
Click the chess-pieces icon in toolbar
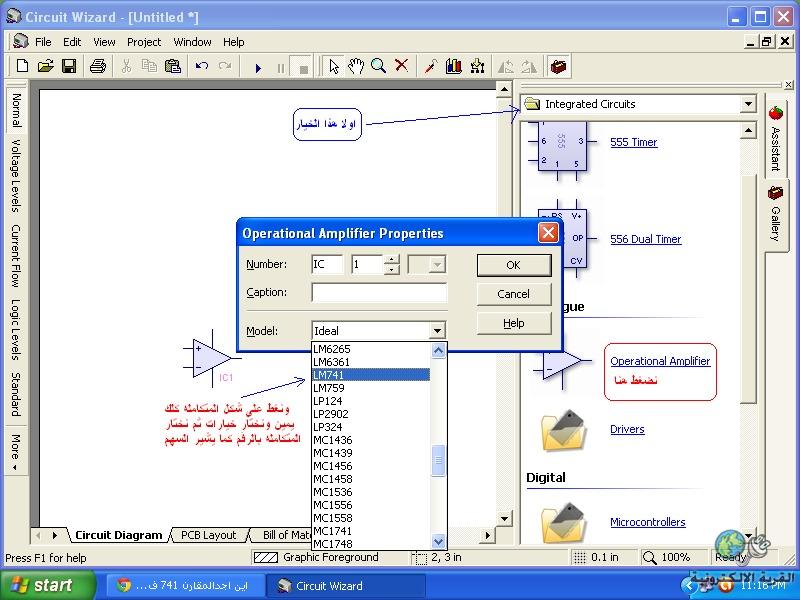(478, 66)
